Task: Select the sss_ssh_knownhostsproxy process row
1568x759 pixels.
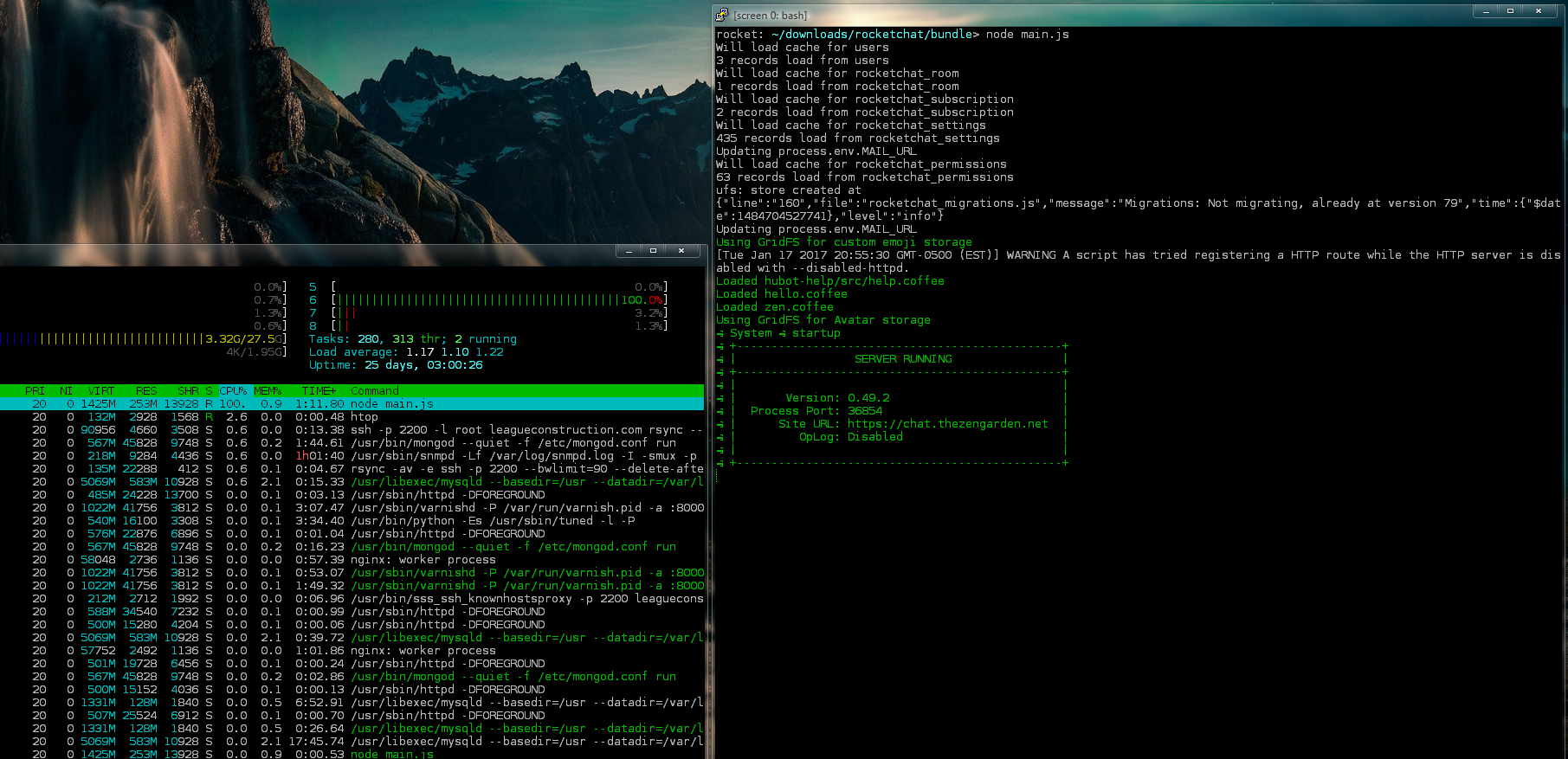Action: 352,599
